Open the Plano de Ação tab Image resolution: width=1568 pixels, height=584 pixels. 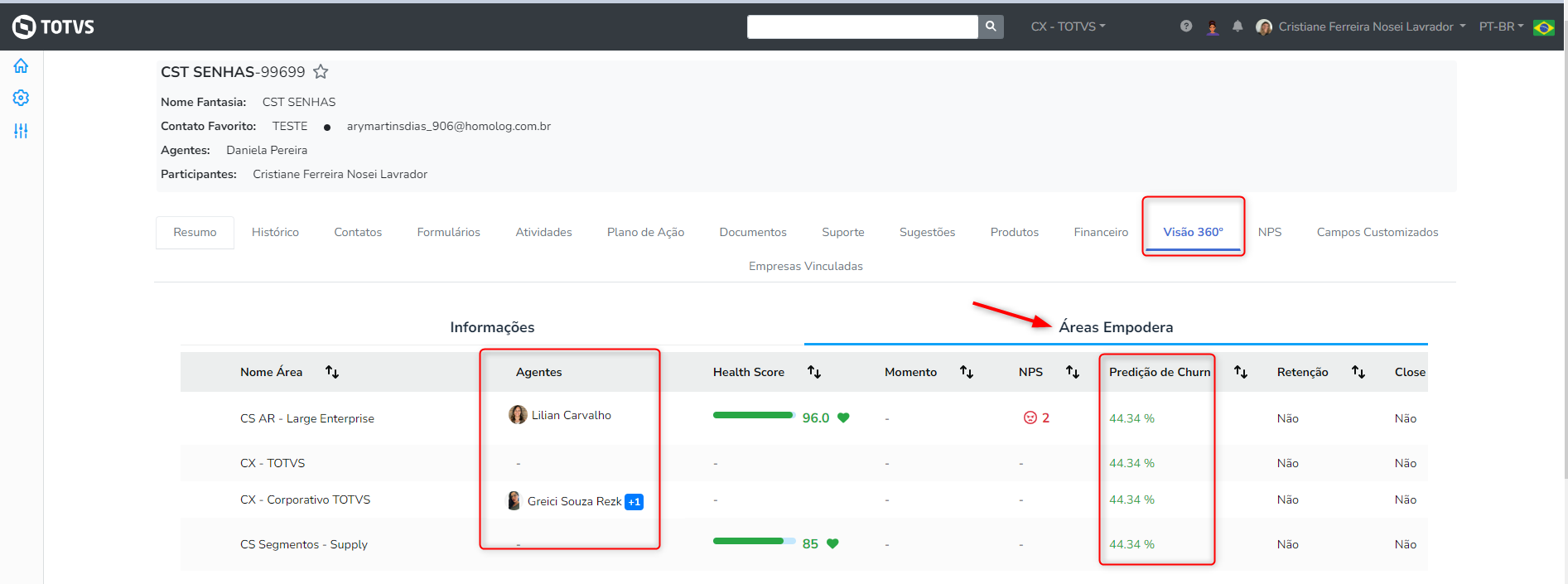[645, 232]
